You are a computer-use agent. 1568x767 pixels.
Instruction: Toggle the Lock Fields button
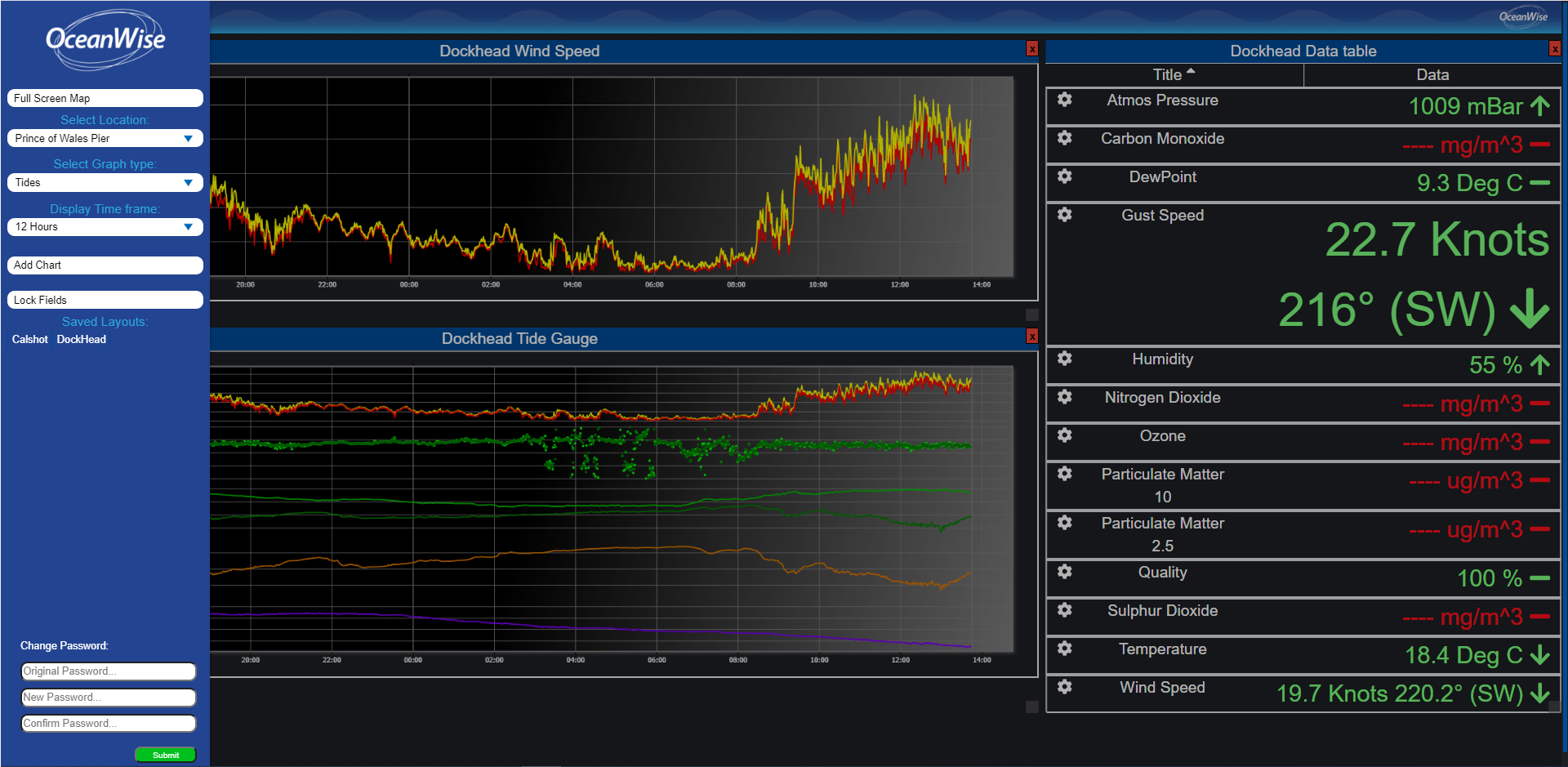tap(105, 300)
